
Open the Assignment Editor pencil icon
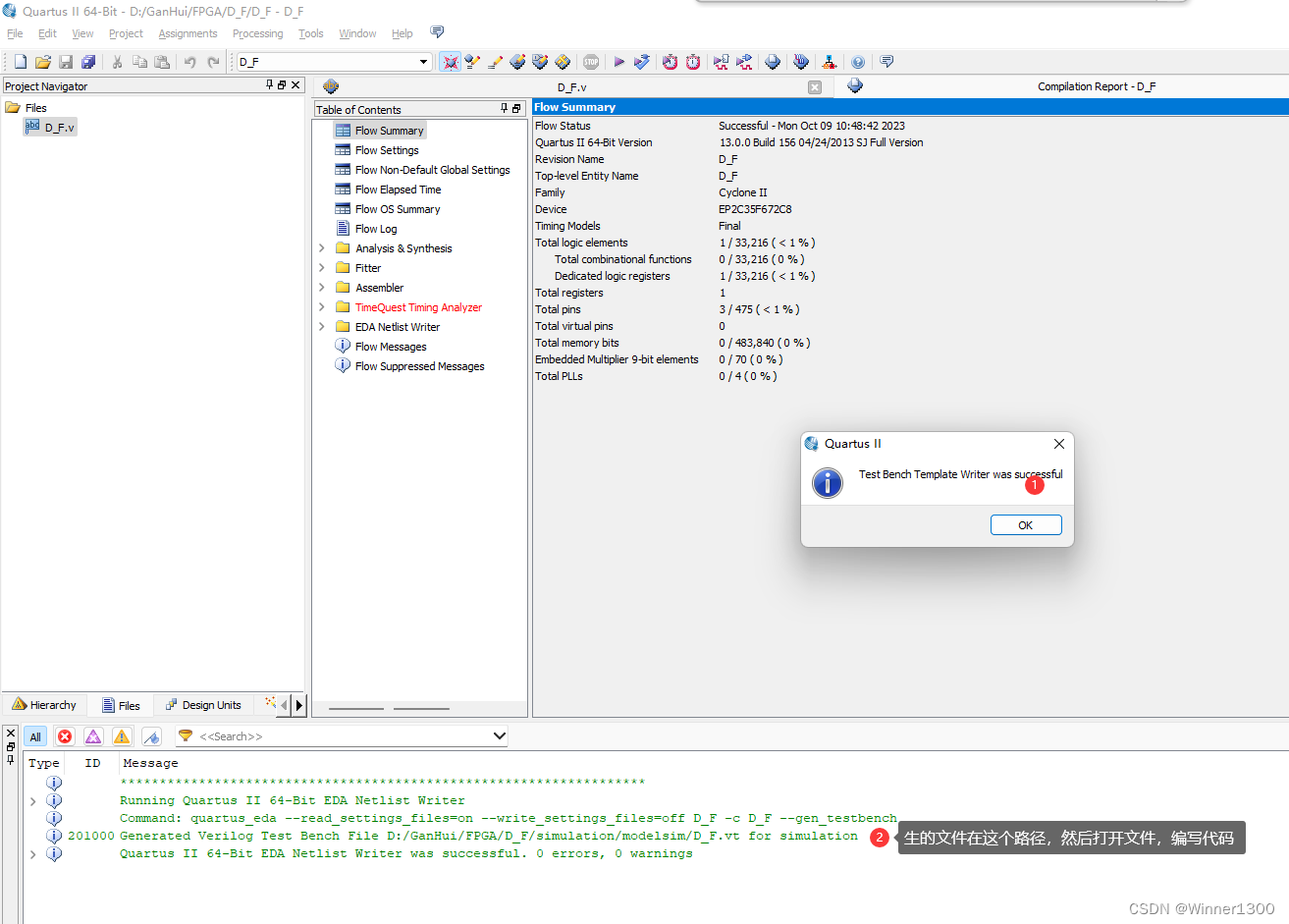pos(495,62)
